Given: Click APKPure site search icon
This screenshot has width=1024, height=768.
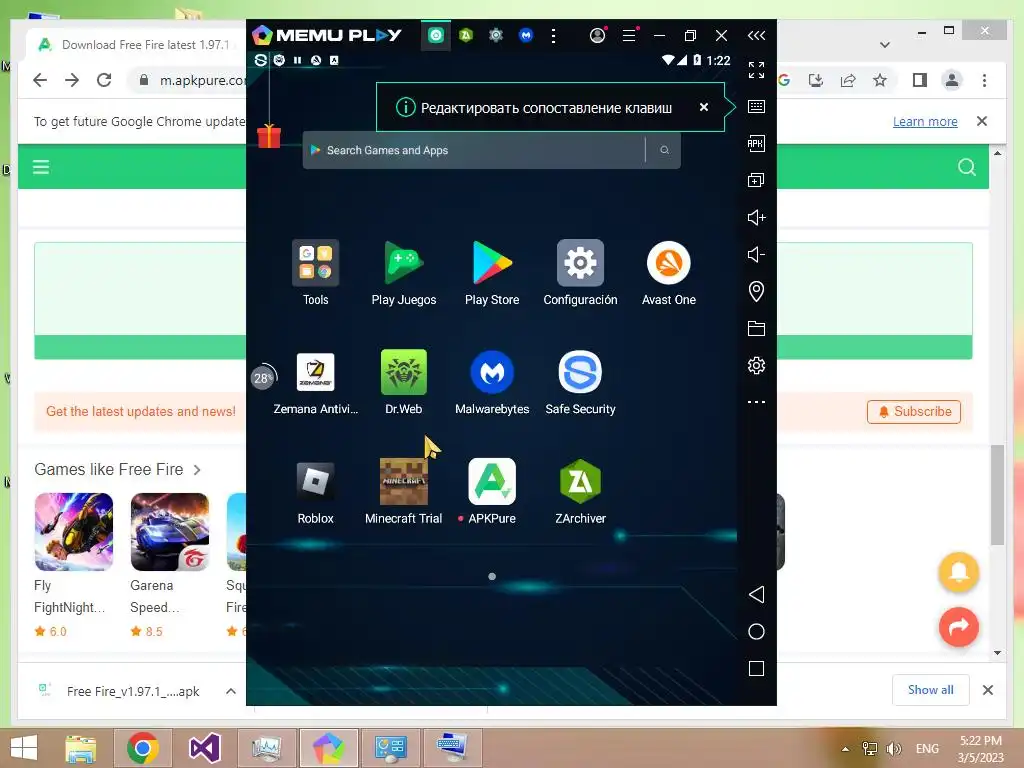Looking at the screenshot, I should [967, 167].
